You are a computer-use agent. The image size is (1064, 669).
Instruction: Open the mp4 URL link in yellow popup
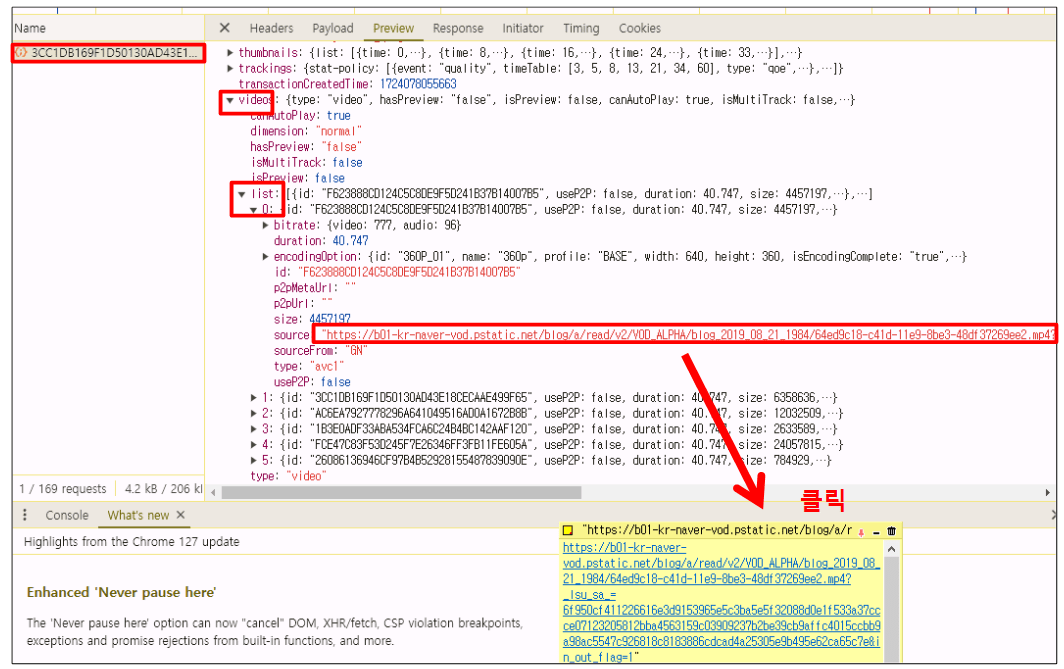pos(721,603)
